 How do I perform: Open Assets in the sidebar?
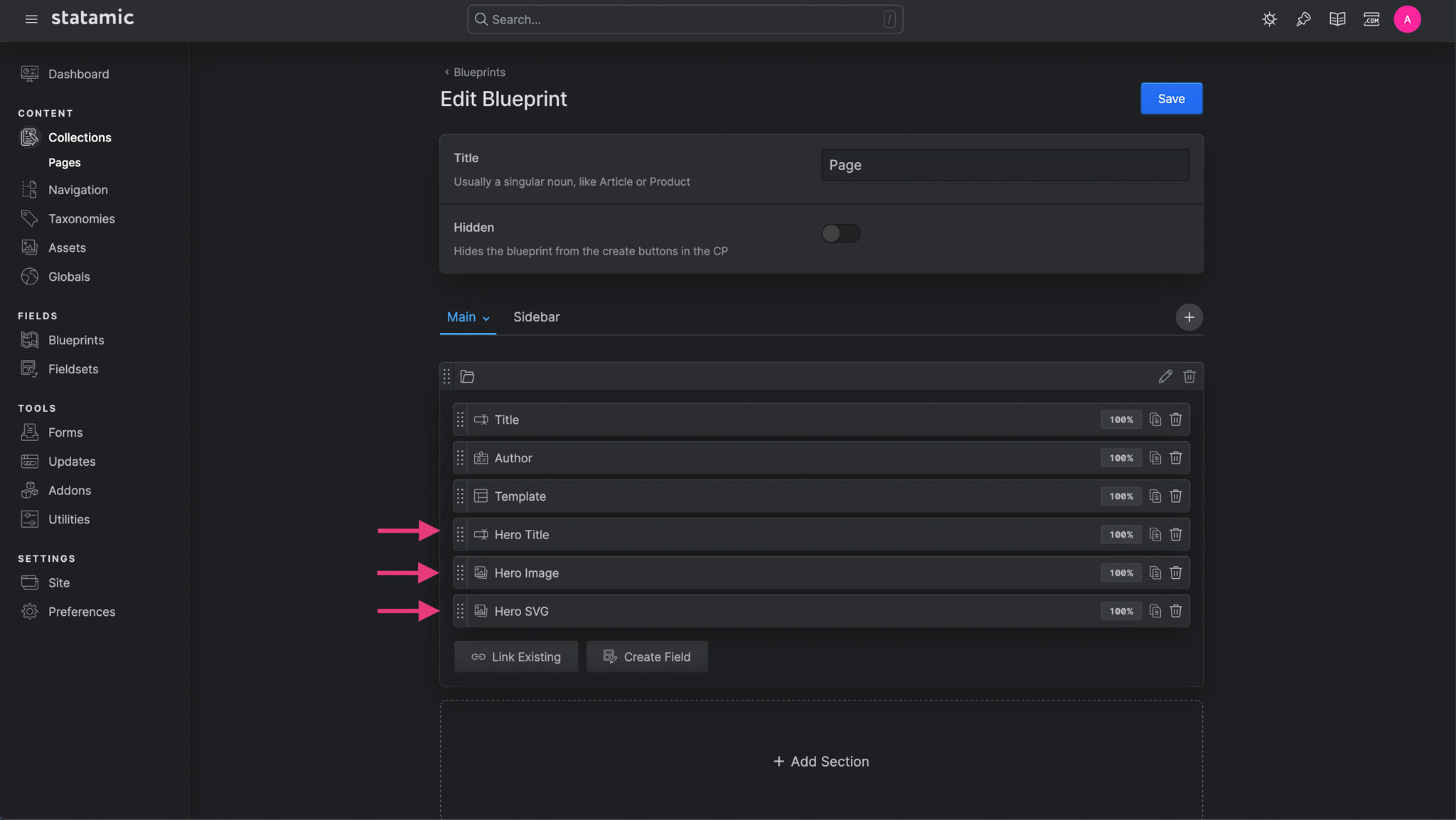67,248
